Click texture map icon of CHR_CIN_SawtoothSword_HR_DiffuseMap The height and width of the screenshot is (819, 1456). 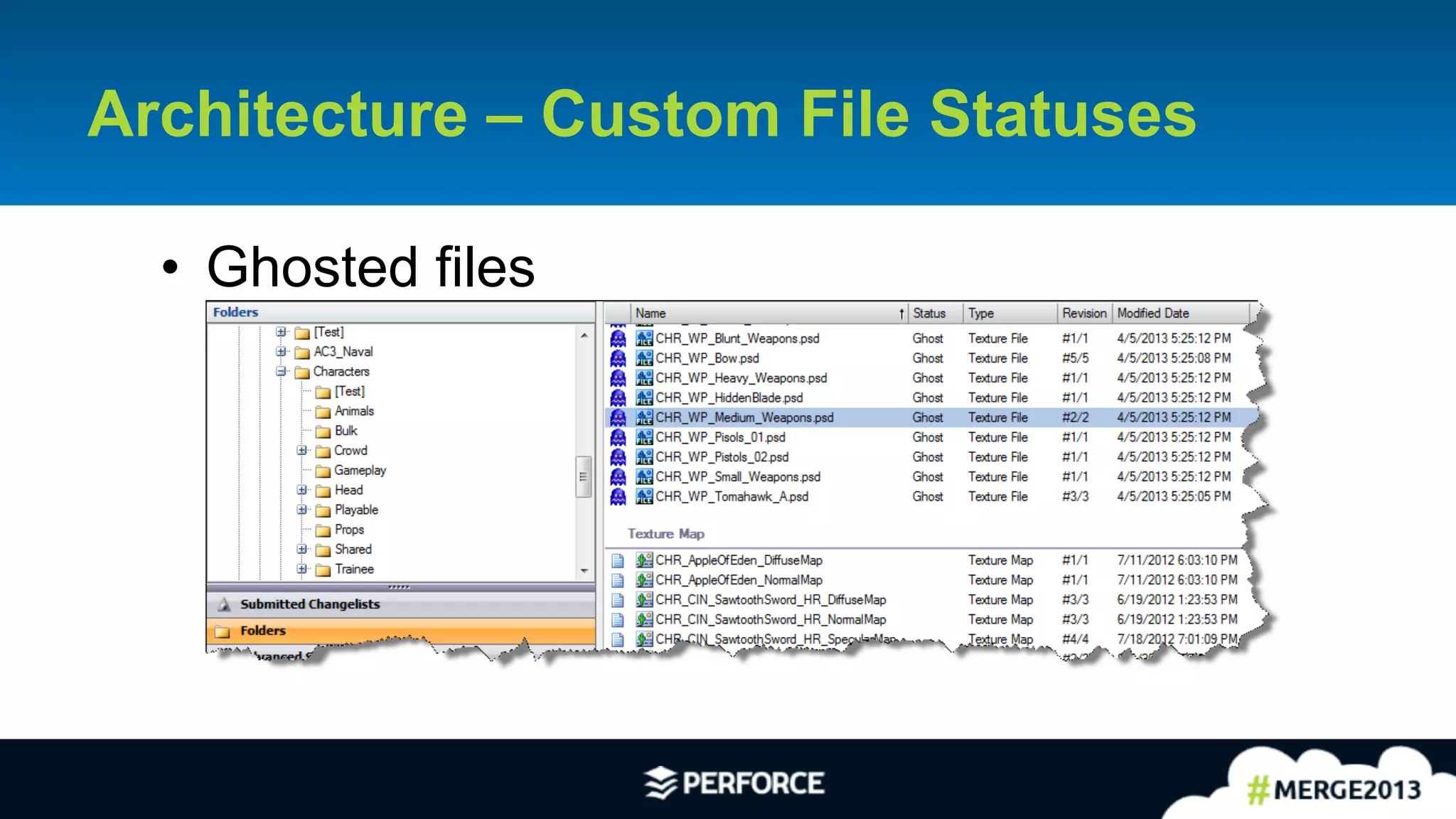pyautogui.click(x=644, y=600)
